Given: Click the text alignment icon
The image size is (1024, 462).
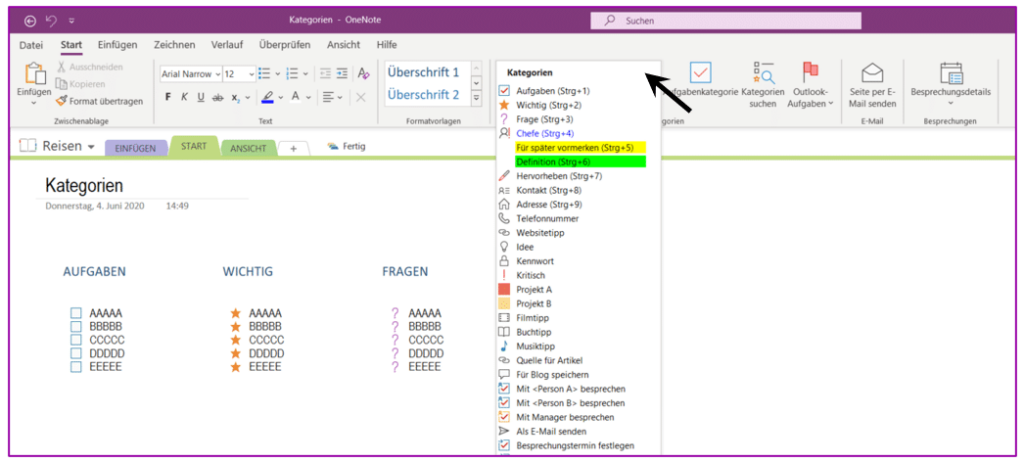Looking at the screenshot, I should [328, 97].
